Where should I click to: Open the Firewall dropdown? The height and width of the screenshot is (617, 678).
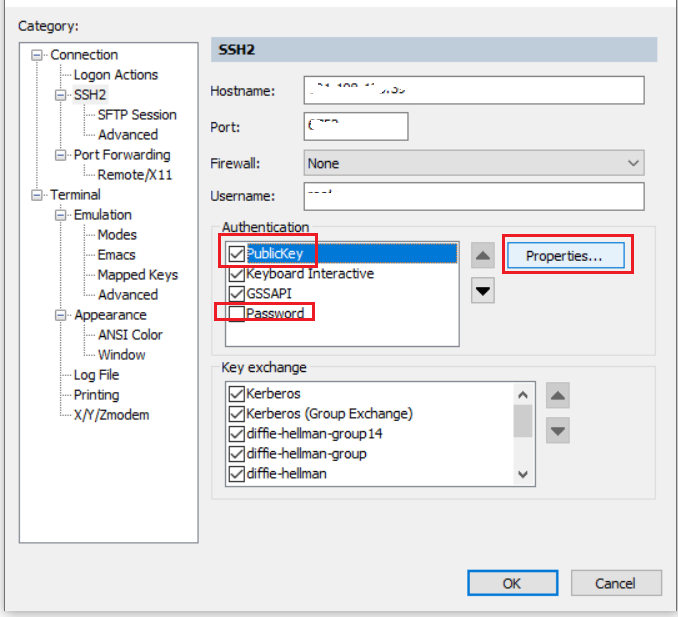[474, 163]
